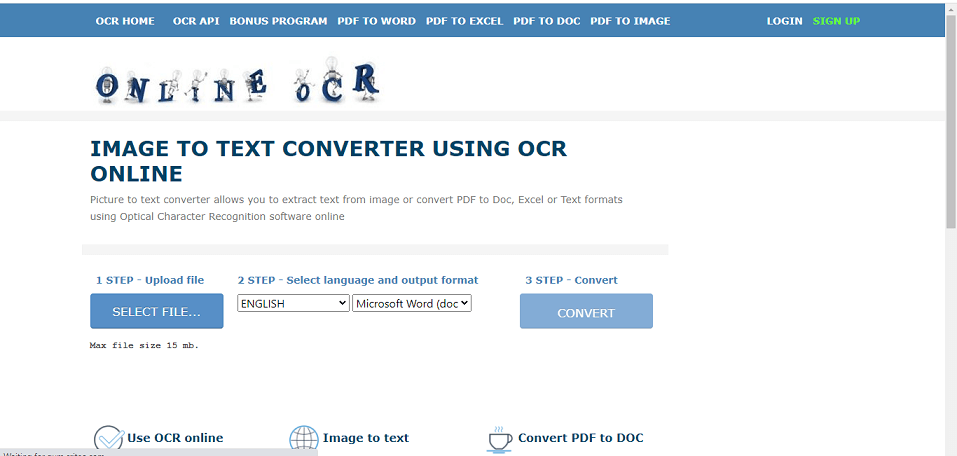Open the PDF TO WORD converter
Viewport: 957px width, 456px height.
(377, 21)
